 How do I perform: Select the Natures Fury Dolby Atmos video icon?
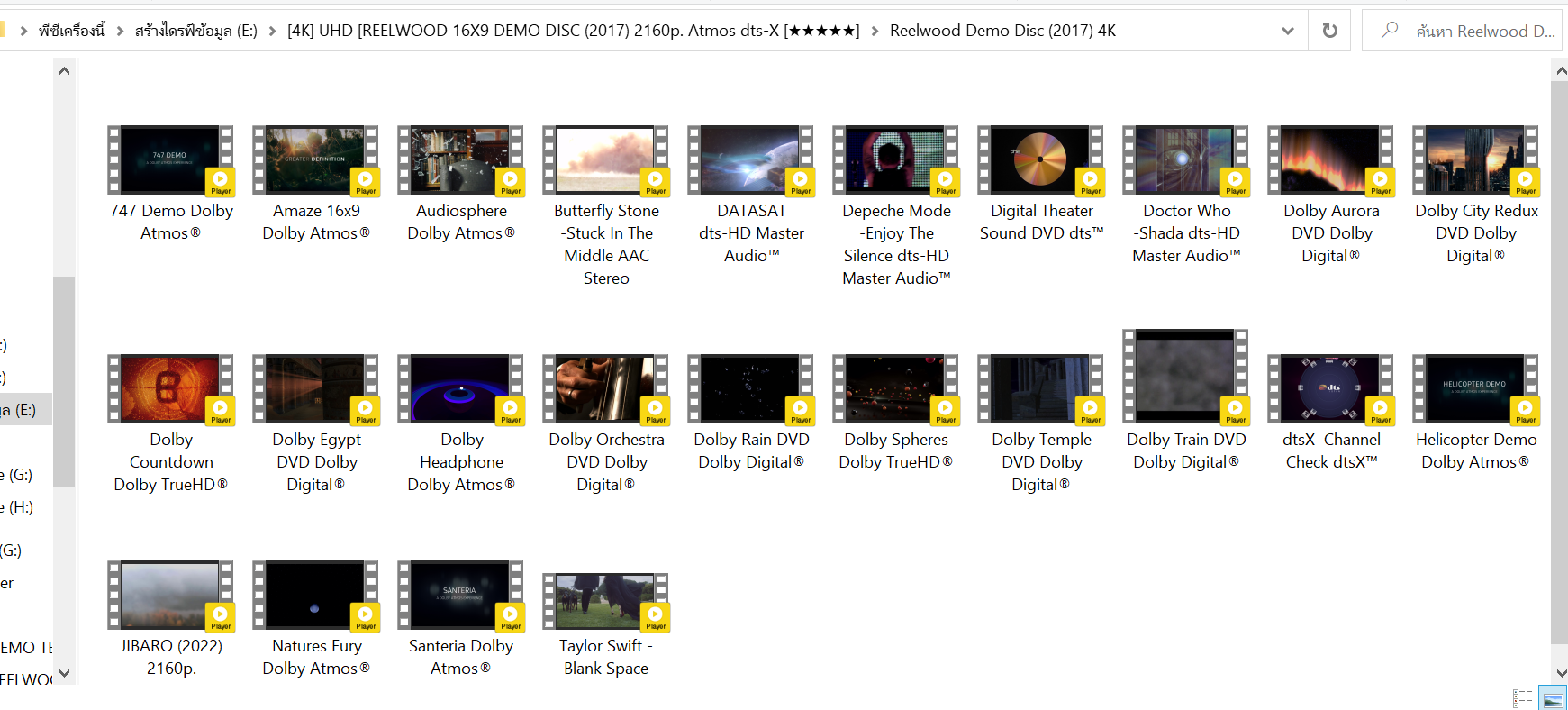click(x=316, y=596)
